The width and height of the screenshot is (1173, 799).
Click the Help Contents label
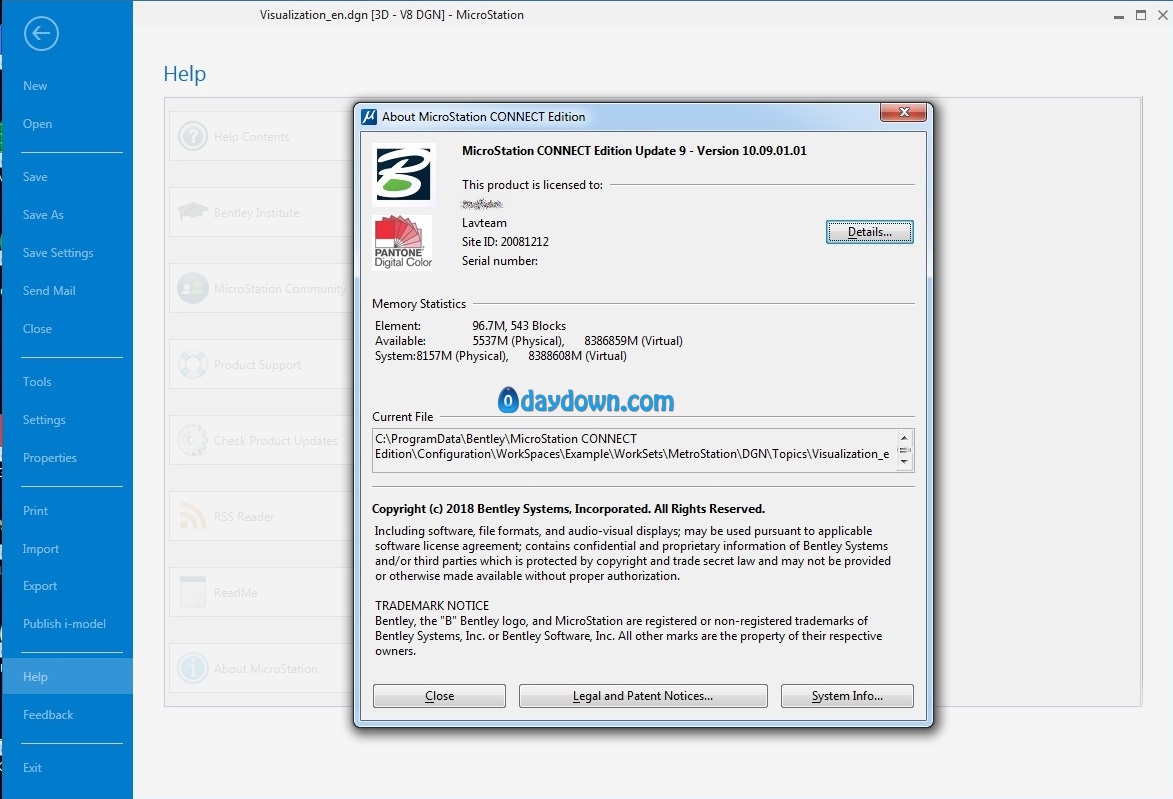tap(251, 137)
